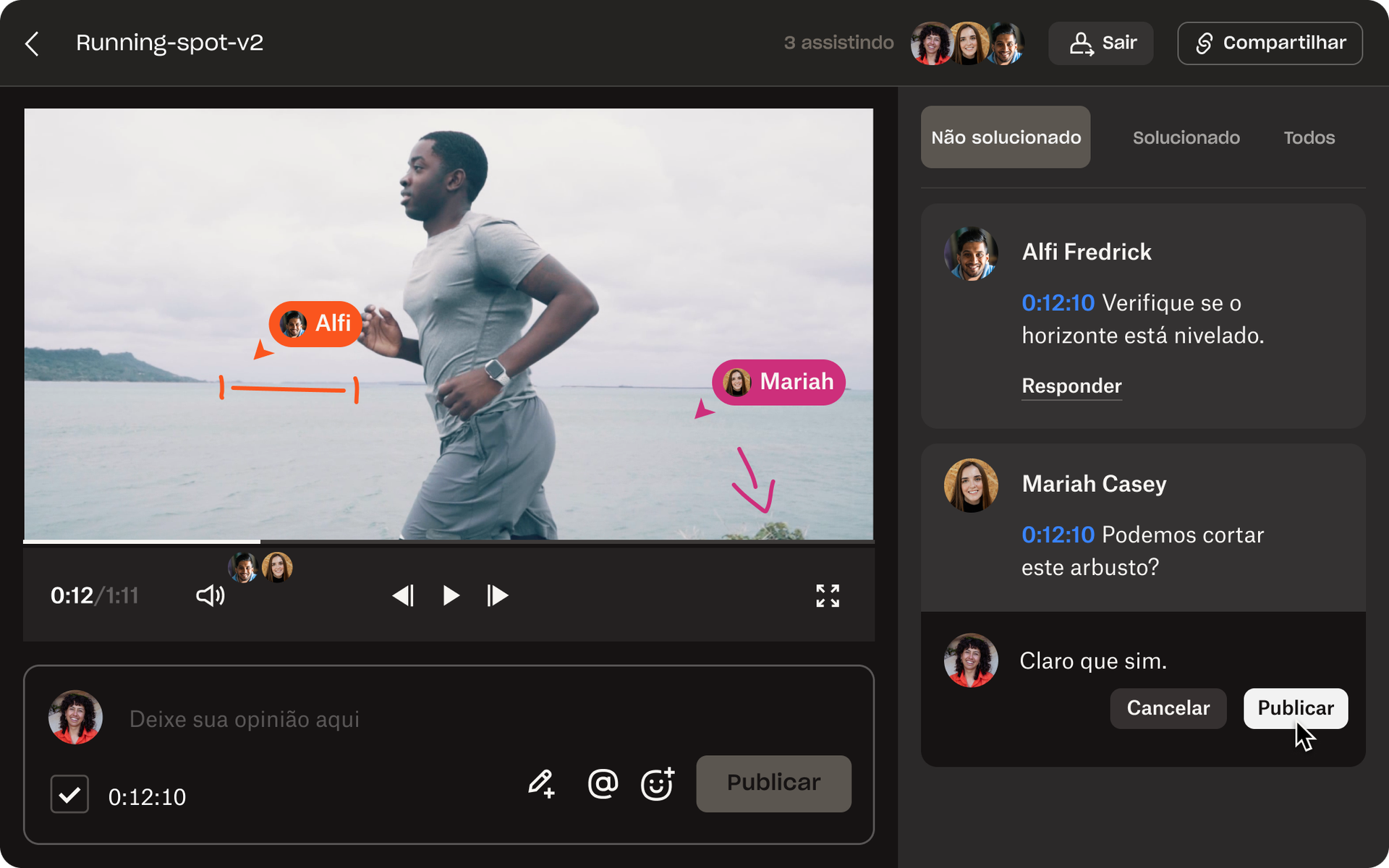This screenshot has width=1389, height=868.
Task: Play the video
Action: pos(450,595)
